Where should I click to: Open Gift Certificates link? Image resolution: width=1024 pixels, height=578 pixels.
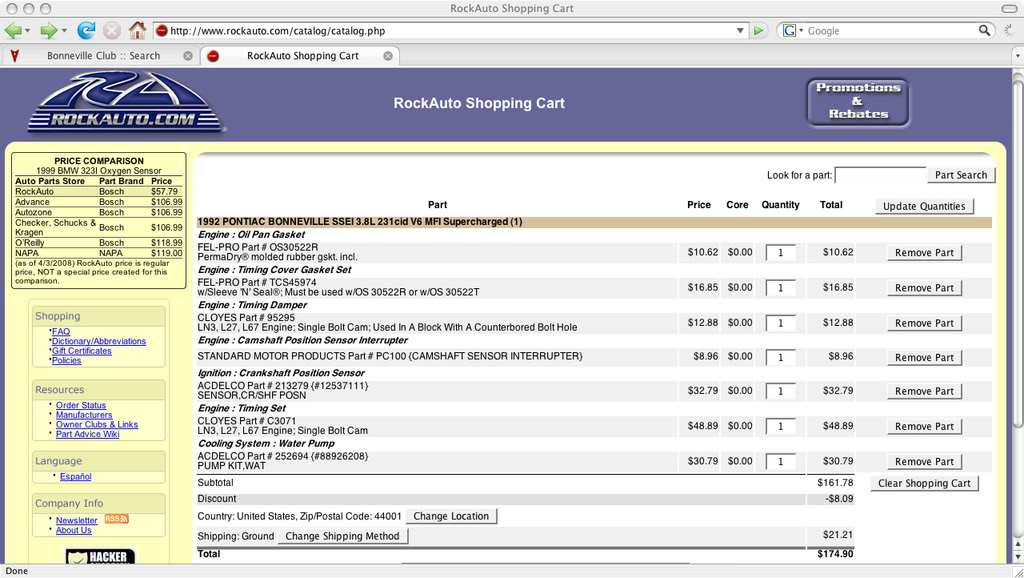click(82, 351)
